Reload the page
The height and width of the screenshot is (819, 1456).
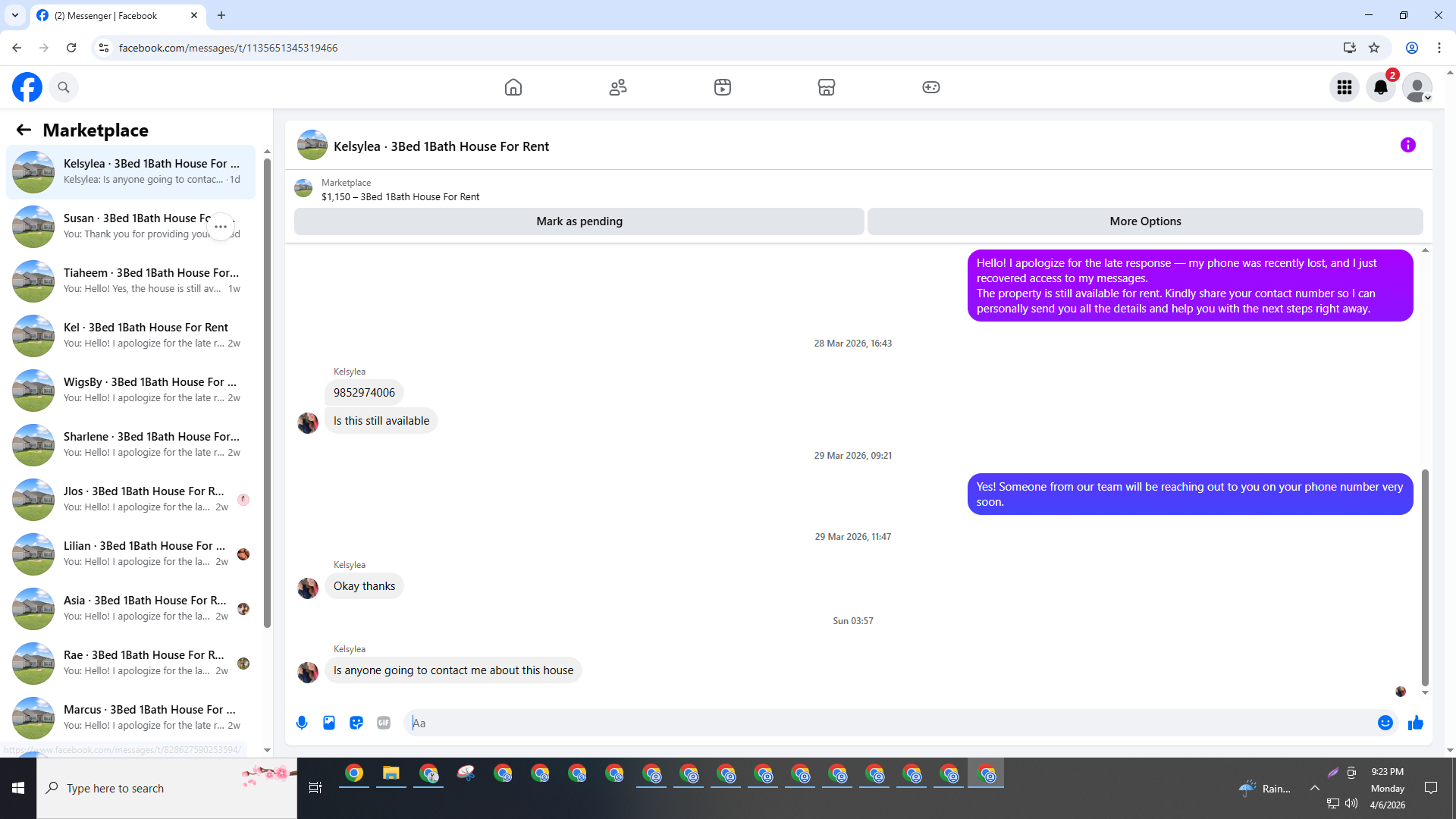(x=71, y=48)
